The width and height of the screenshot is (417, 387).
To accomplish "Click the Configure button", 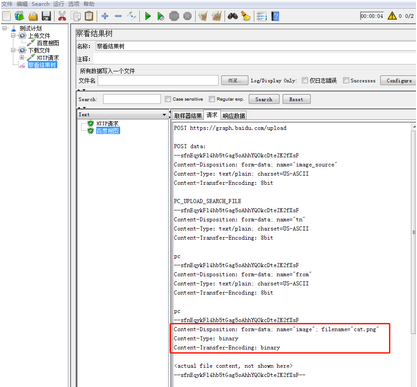I will pos(399,80).
